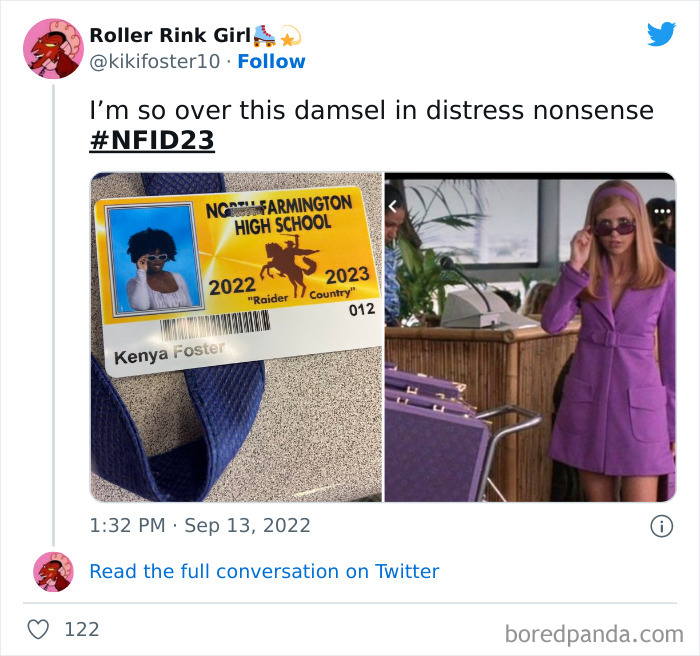Click the tweet text about damsel in distress
700x656 pixels.
click(x=371, y=110)
